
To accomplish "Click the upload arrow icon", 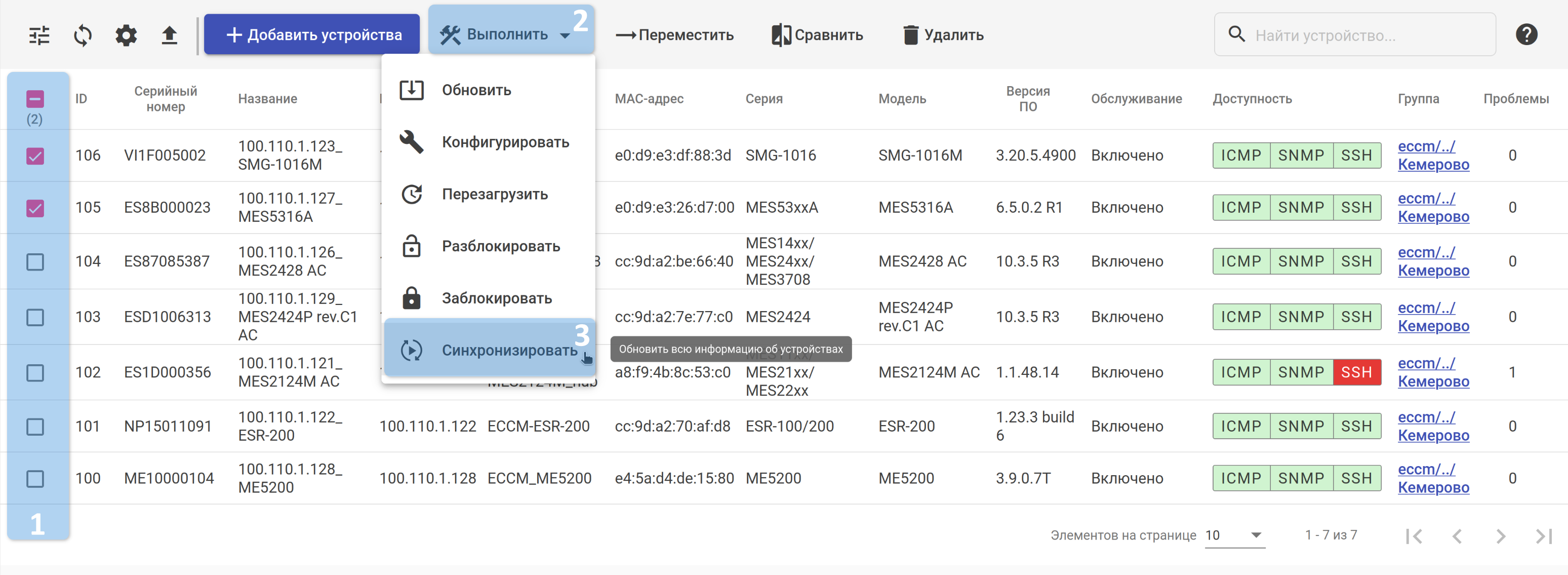I will point(169,35).
